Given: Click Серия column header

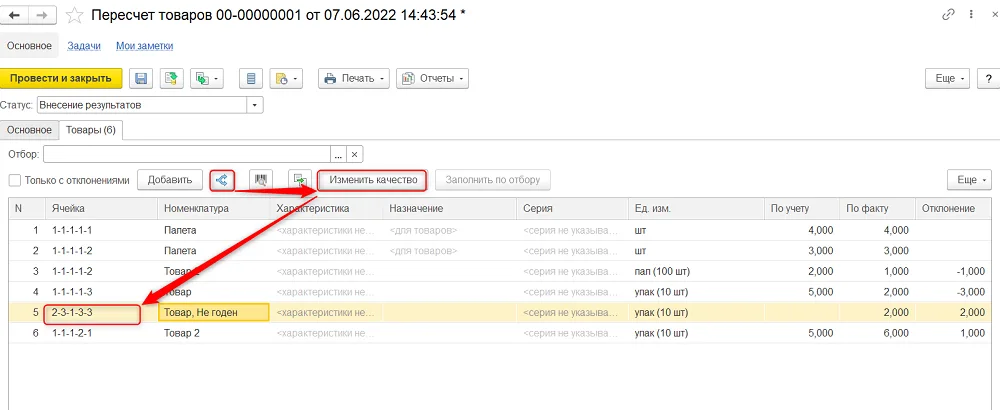Looking at the screenshot, I should click(x=571, y=209).
